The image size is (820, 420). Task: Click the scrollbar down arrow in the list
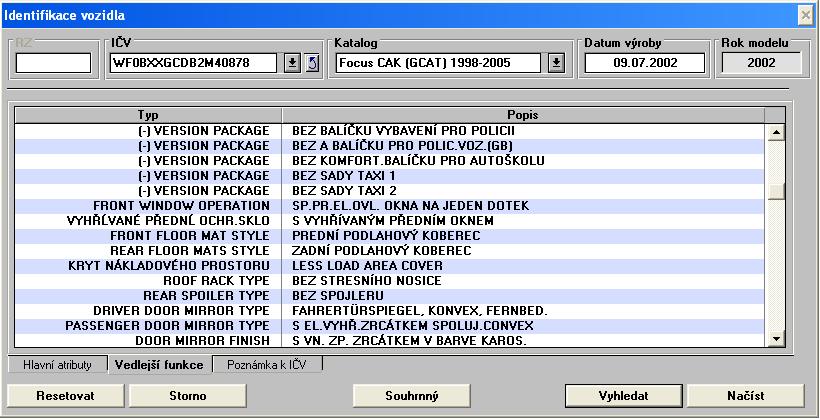pyautogui.click(x=774, y=340)
